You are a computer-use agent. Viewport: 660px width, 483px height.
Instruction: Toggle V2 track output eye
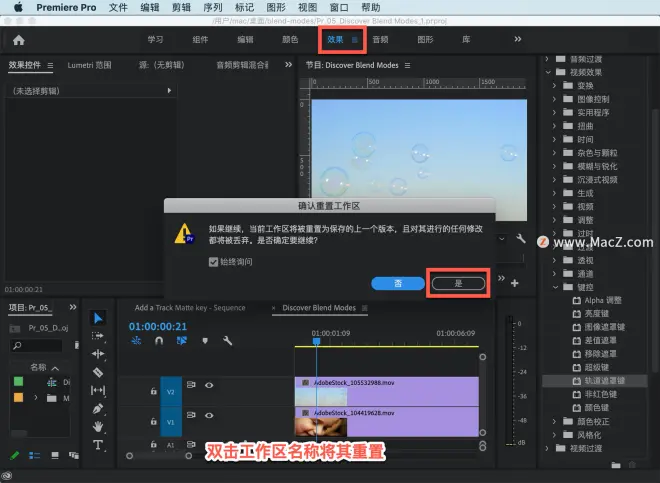point(209,385)
